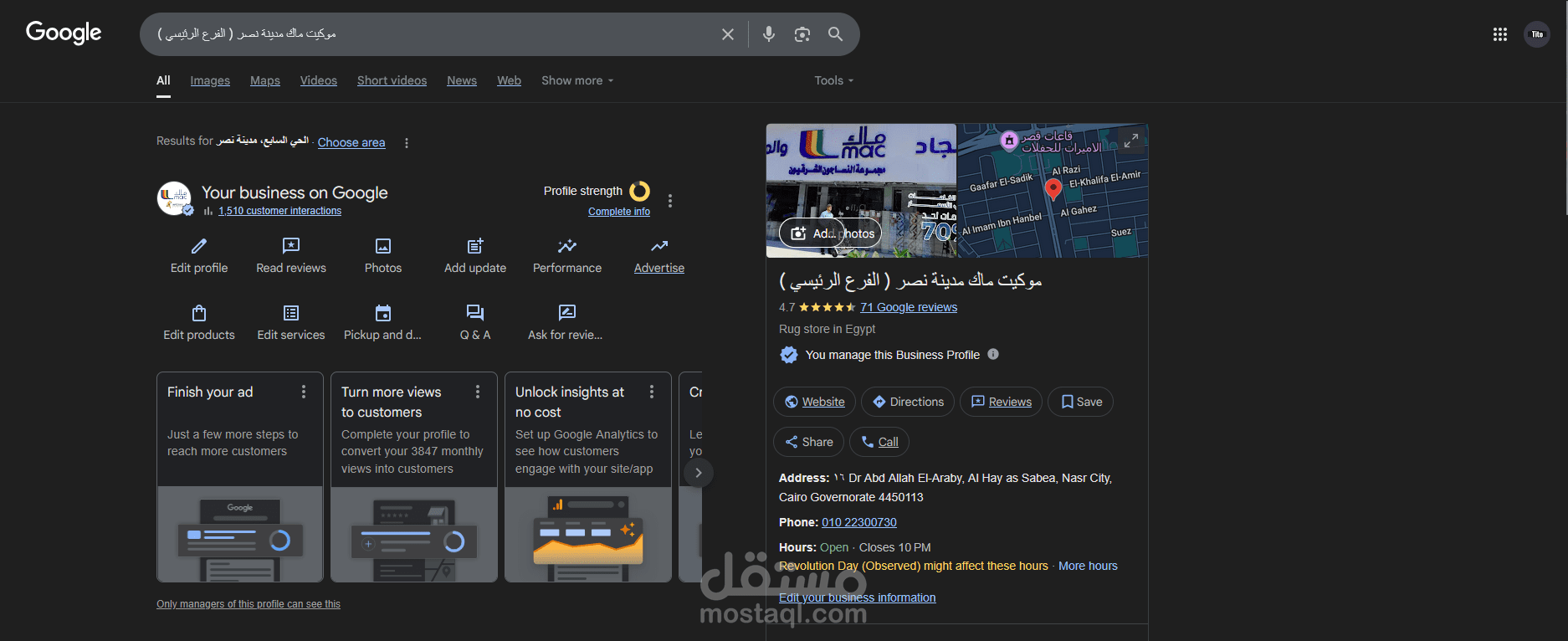Open the 71 Google reviews link
The width and height of the screenshot is (1568, 641).
[x=909, y=307]
